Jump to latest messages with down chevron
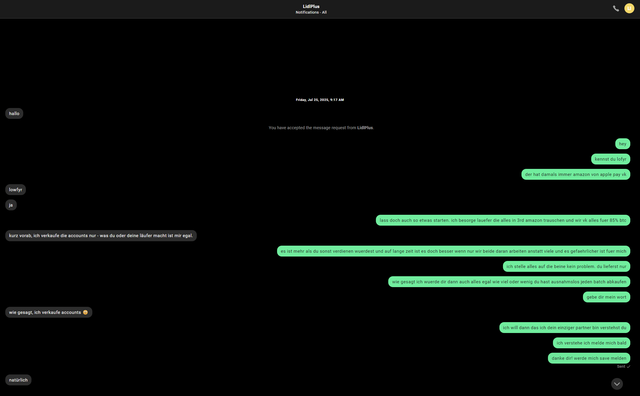The height and width of the screenshot is (396, 640). click(x=617, y=384)
